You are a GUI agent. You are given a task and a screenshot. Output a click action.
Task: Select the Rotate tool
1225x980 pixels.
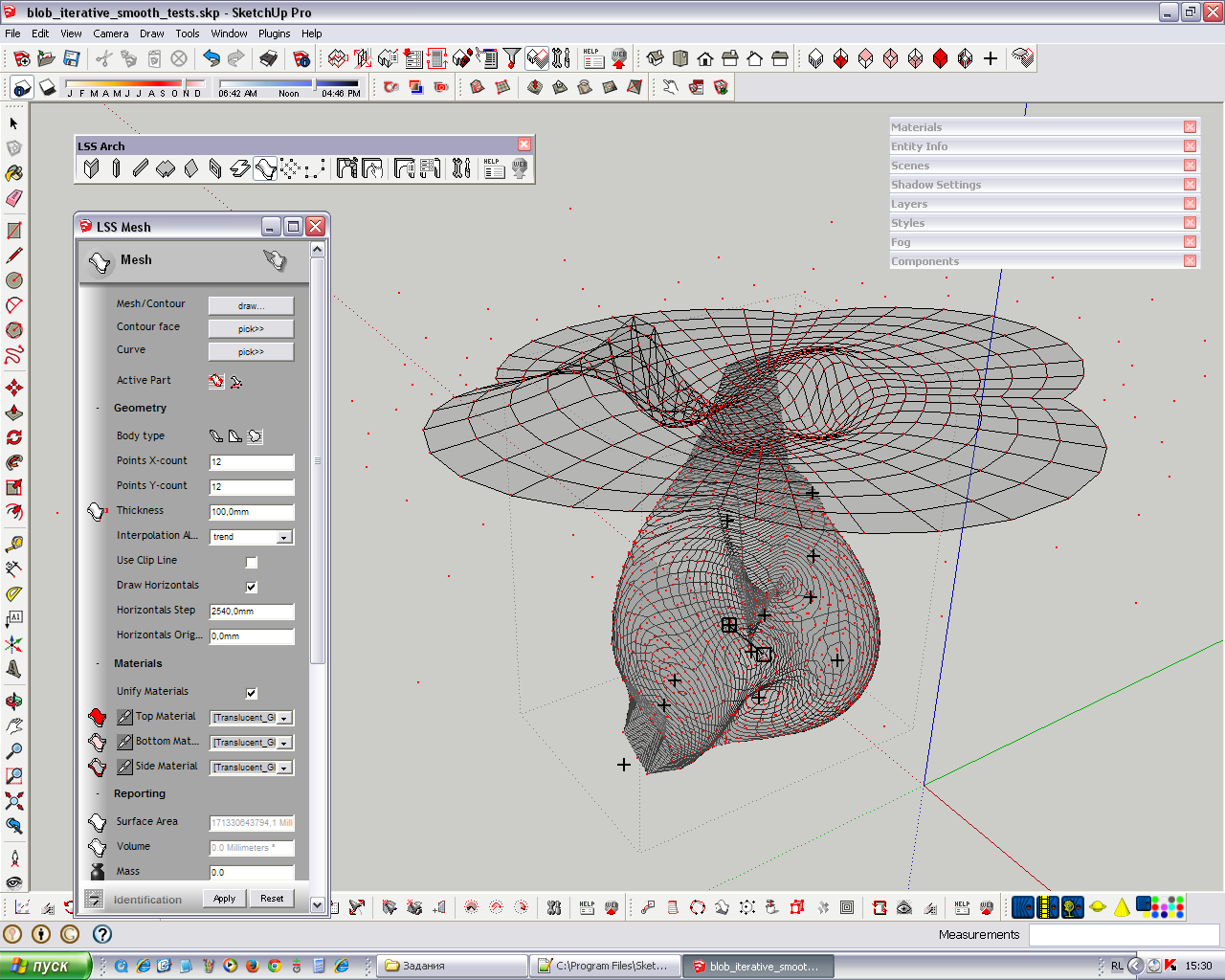tap(14, 437)
